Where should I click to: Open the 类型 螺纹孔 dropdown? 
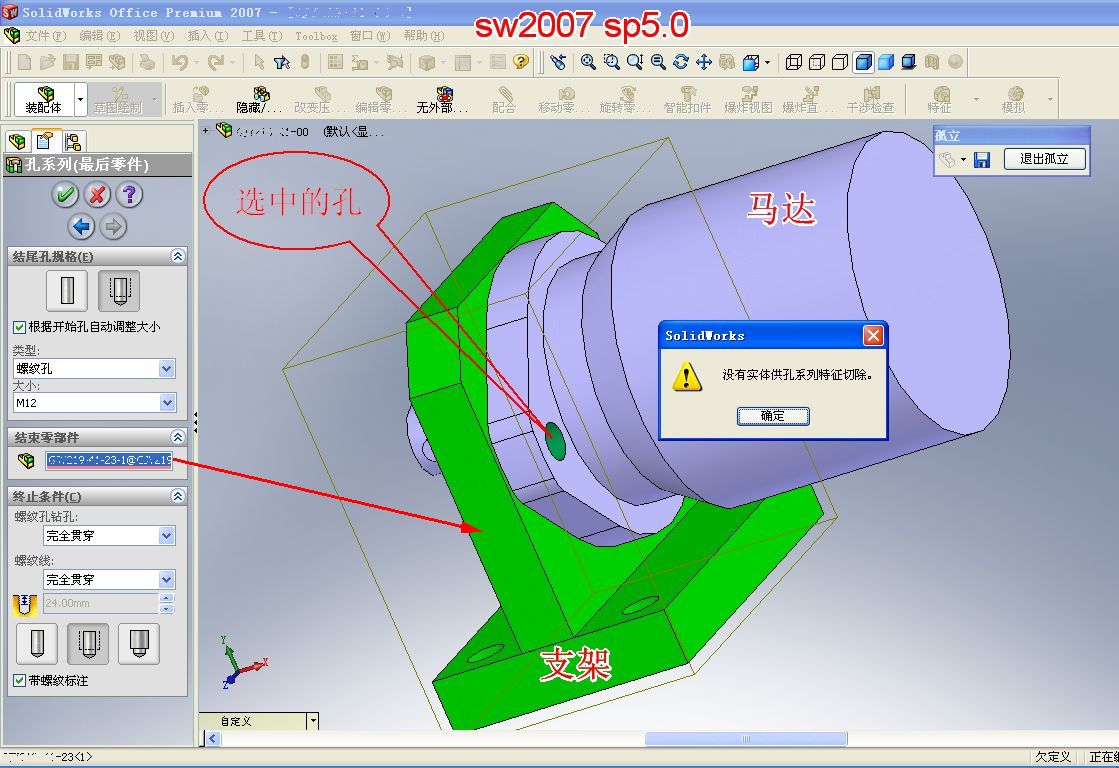166,368
